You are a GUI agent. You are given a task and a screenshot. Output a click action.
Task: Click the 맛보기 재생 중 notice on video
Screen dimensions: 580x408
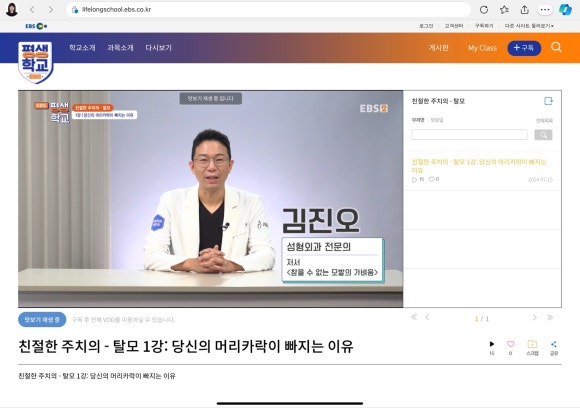210,99
